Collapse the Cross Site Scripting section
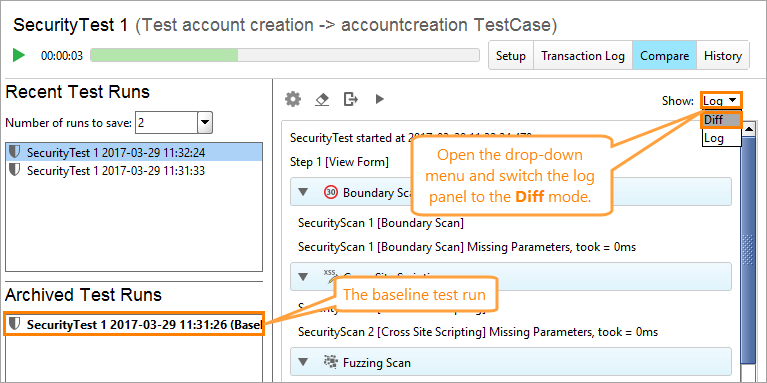Viewport: 767px width, 383px height. click(x=303, y=277)
